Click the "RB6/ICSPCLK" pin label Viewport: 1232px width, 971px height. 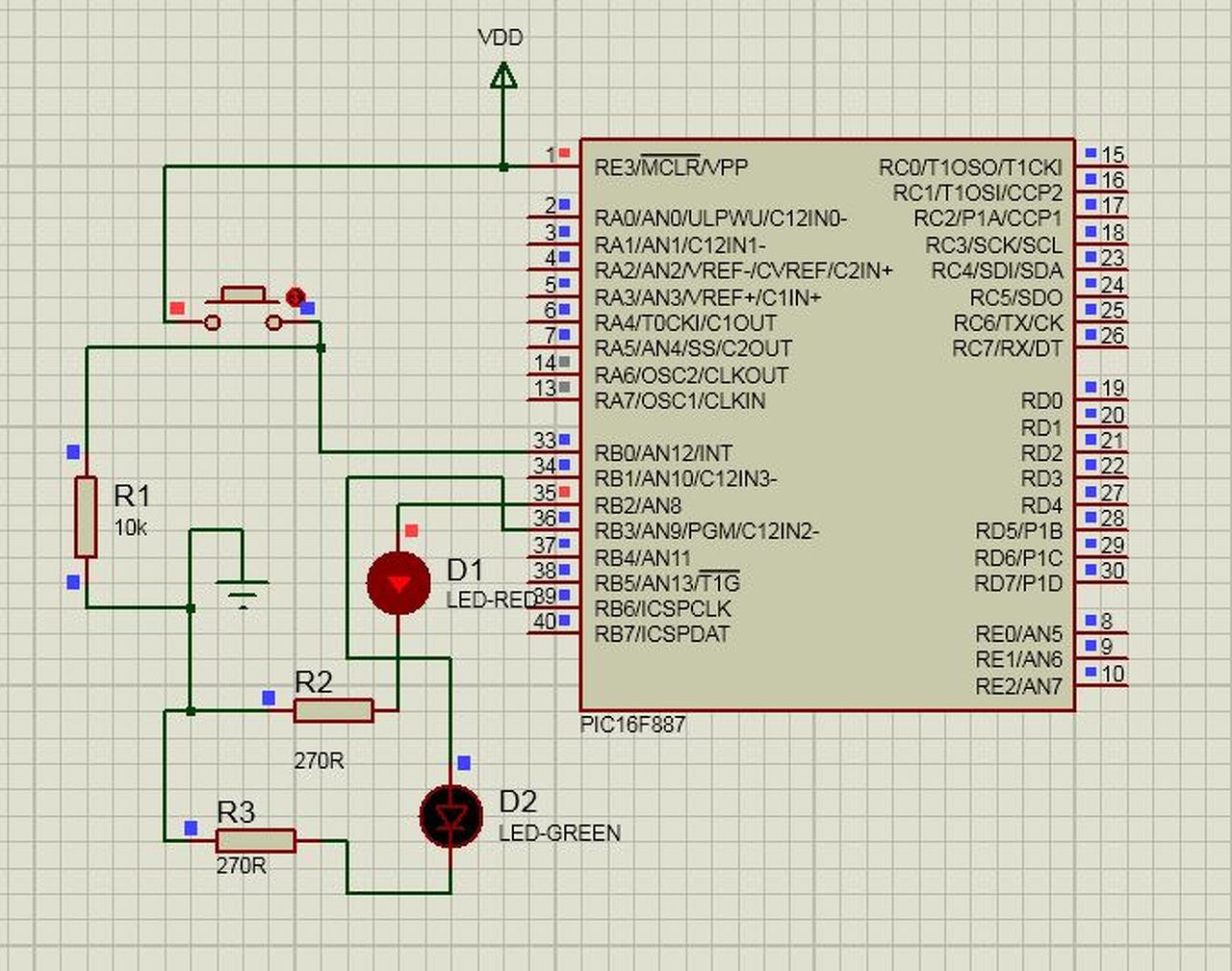662,608
